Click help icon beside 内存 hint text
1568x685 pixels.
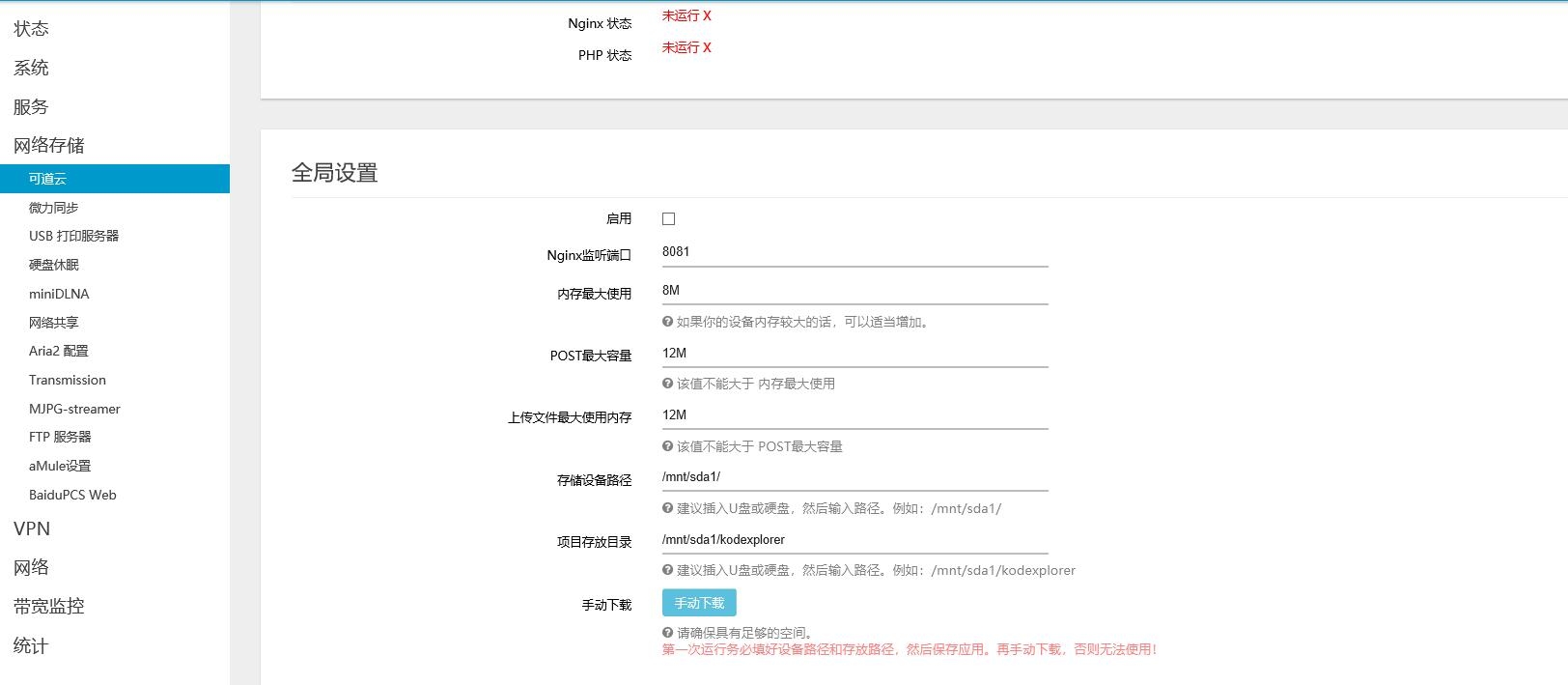667,322
